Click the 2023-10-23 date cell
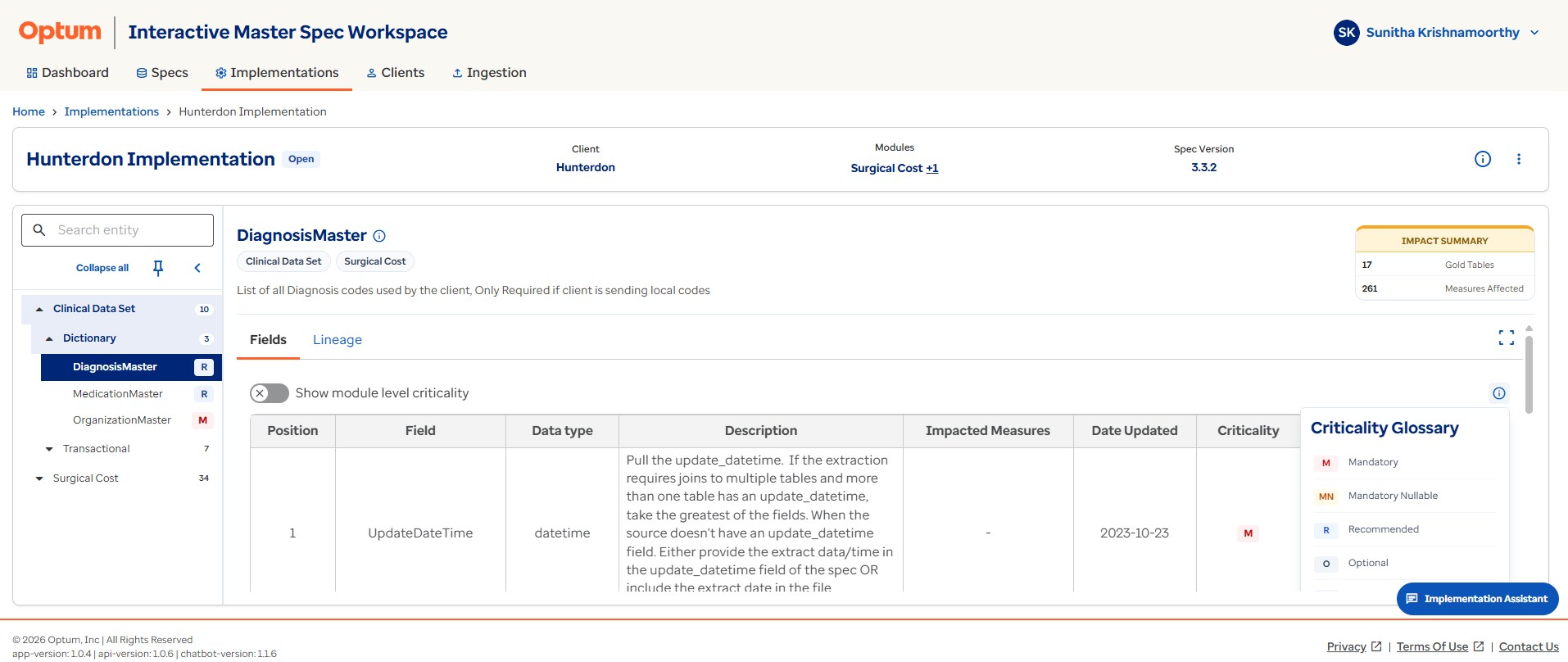Viewport: 1568px width, 662px height. pos(1135,533)
